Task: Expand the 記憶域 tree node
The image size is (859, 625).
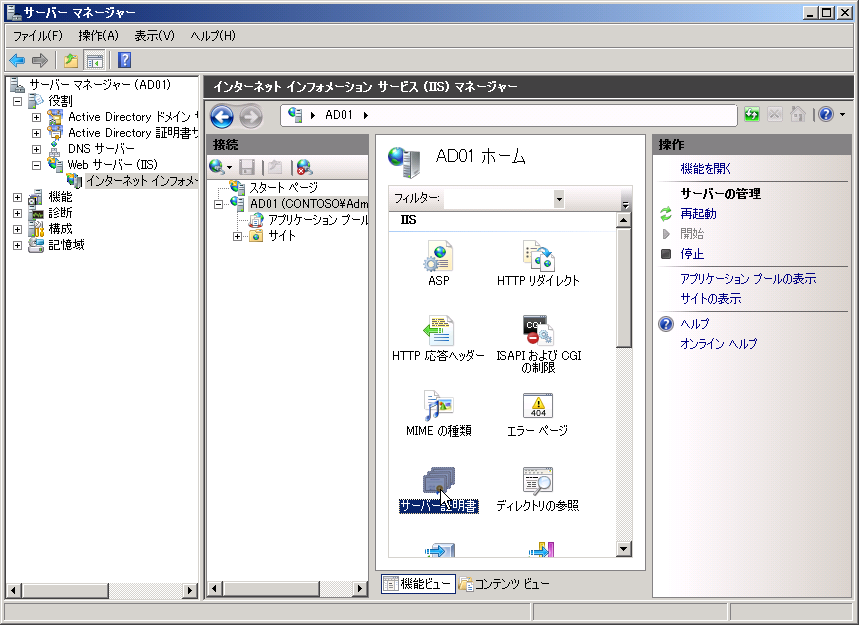Action: coord(18,245)
